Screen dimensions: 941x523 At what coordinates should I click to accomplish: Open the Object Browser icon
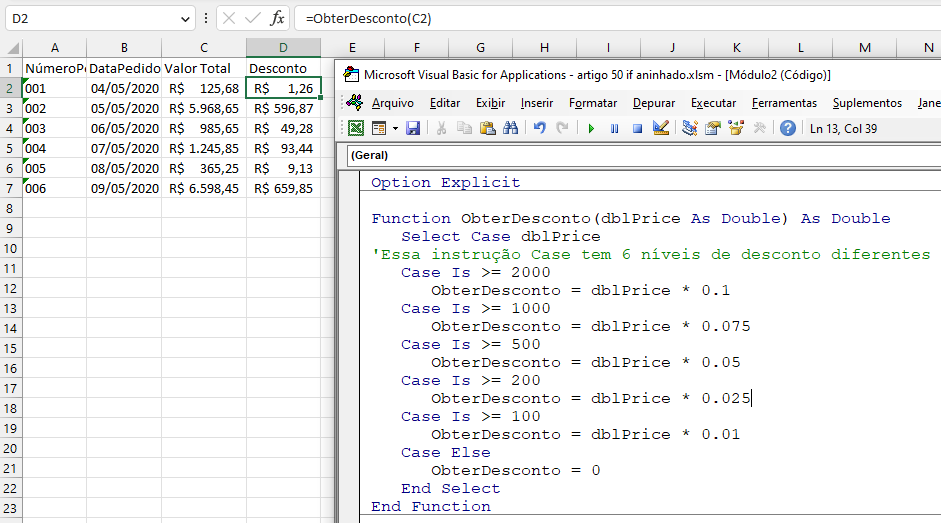pos(736,128)
